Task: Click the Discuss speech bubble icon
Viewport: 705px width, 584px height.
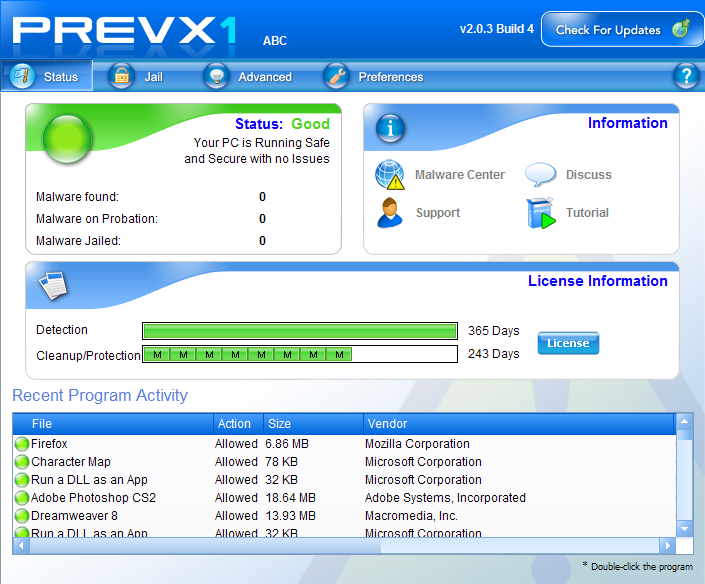Action: (541, 174)
